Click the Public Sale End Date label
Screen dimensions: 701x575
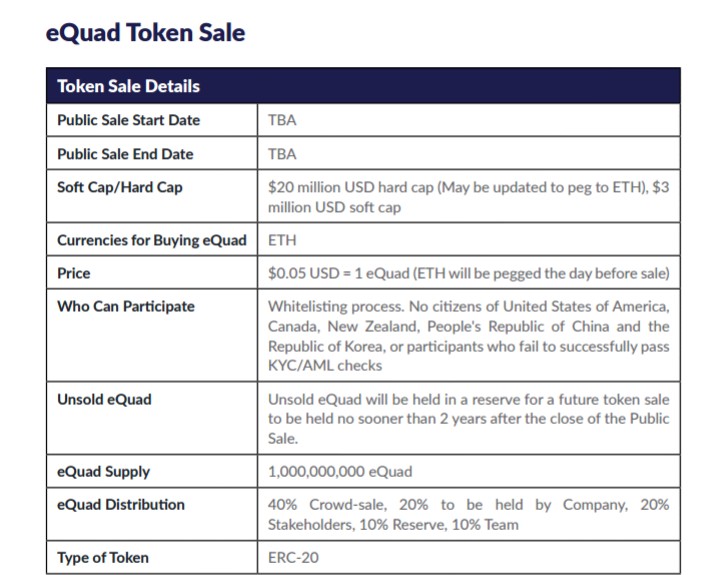coord(125,154)
